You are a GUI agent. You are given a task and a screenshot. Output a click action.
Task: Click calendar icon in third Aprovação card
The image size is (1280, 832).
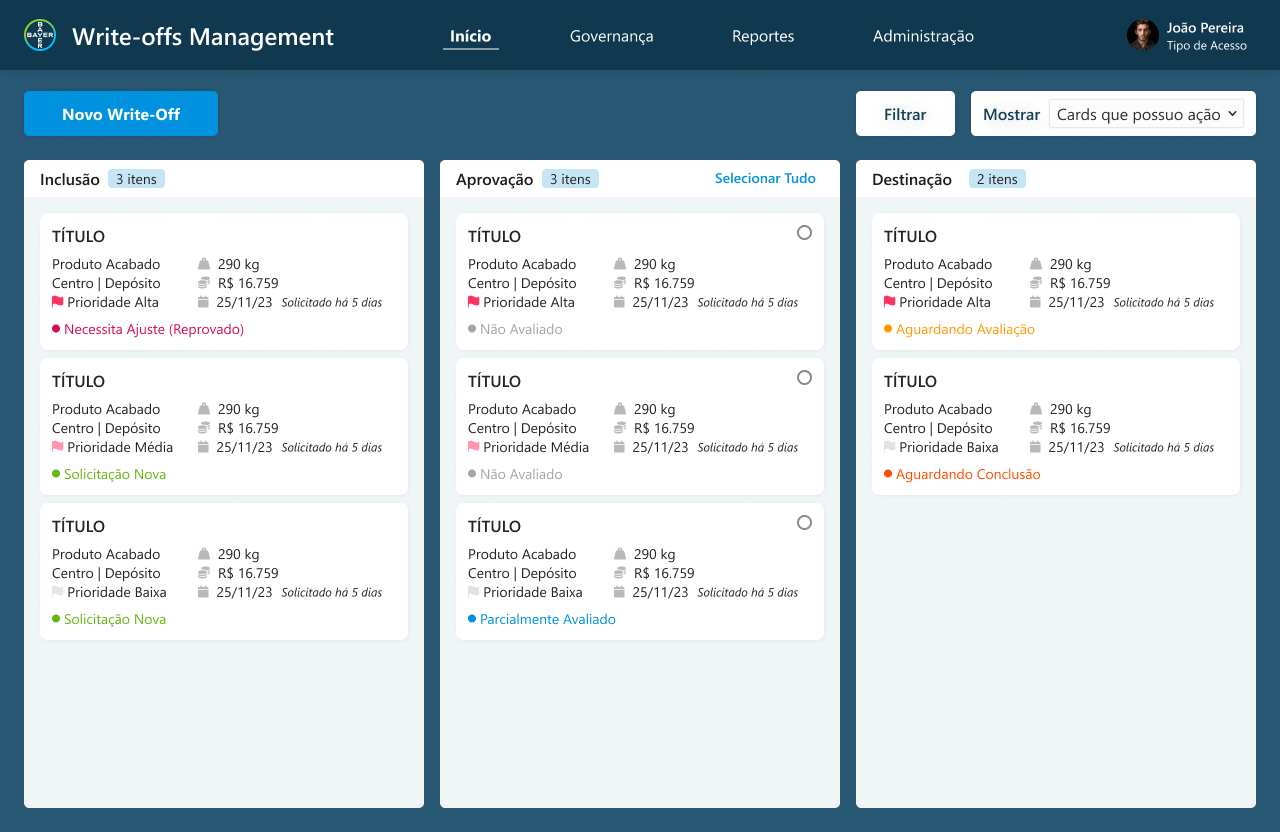[620, 592]
